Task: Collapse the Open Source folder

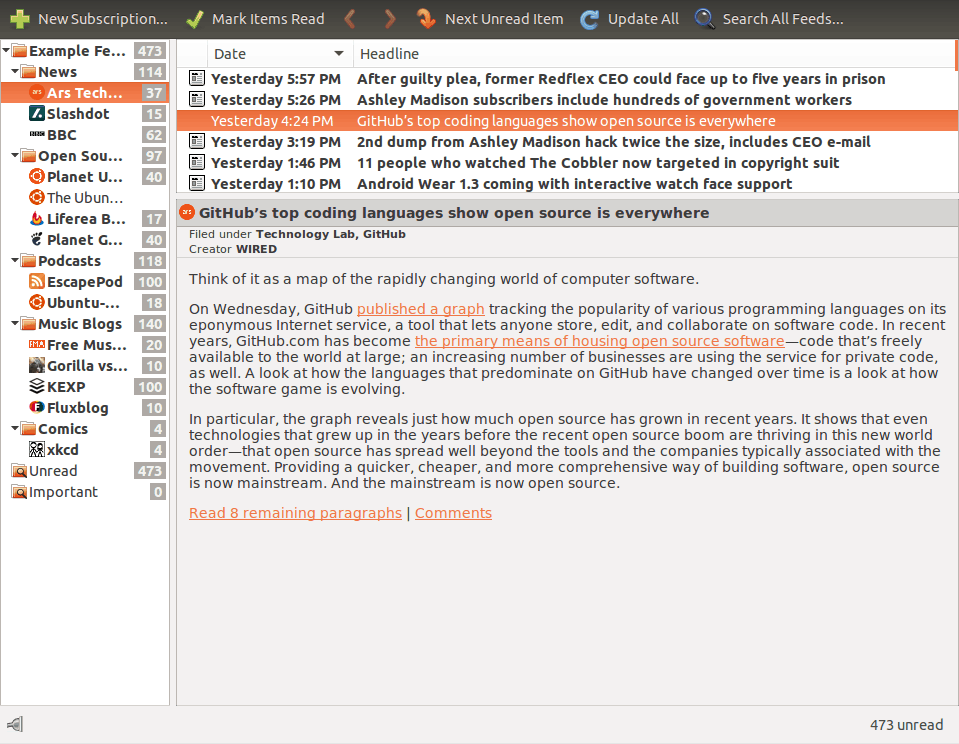Action: (x=15, y=155)
